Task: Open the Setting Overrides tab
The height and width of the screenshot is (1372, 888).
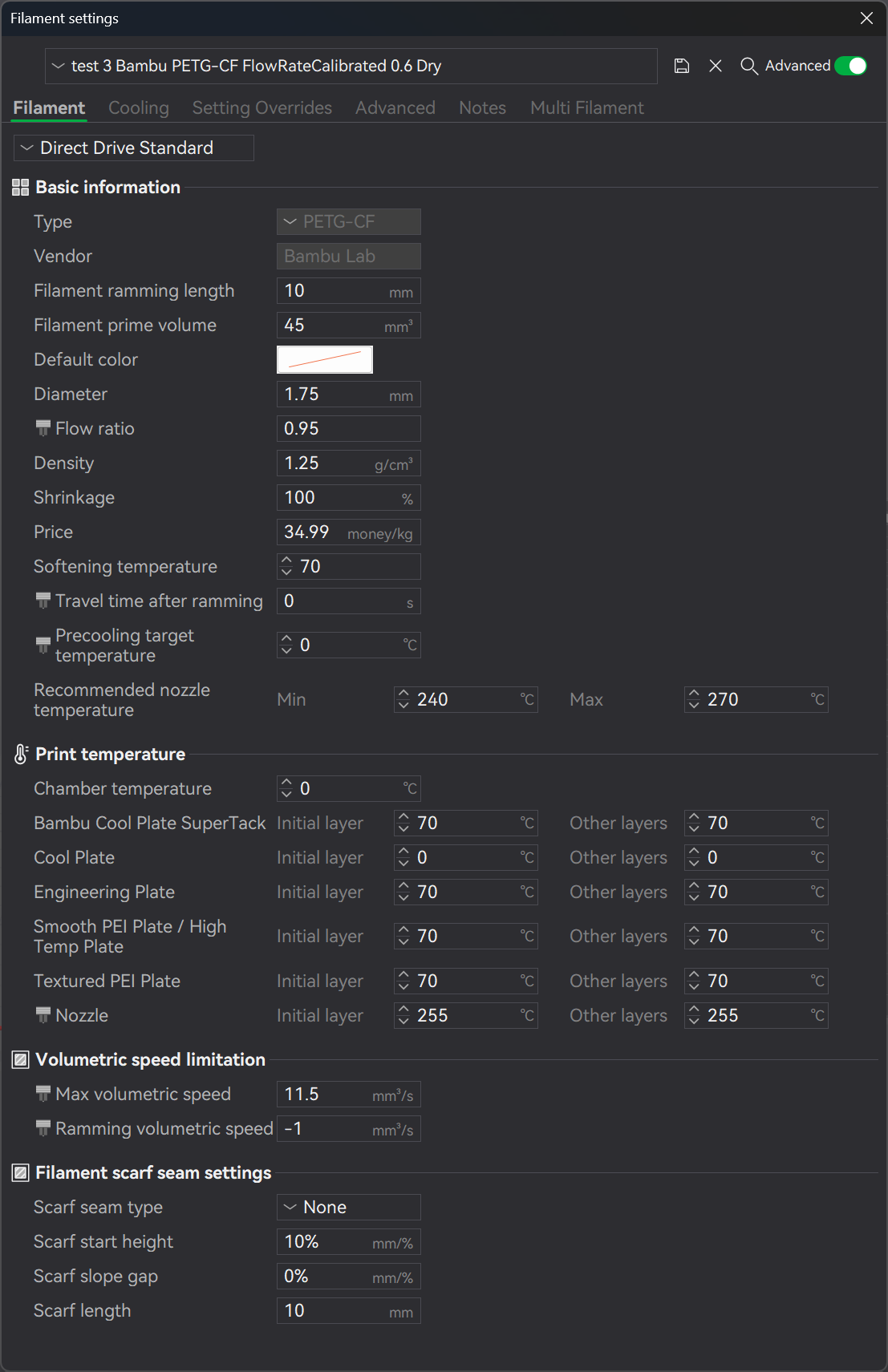Action: 262,108
